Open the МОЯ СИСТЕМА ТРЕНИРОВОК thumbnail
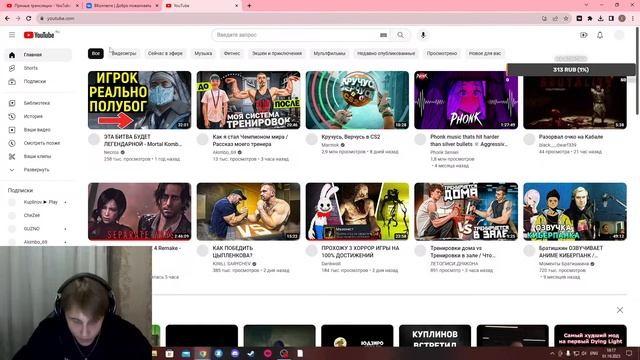This screenshot has width=640, height=360. (248, 100)
